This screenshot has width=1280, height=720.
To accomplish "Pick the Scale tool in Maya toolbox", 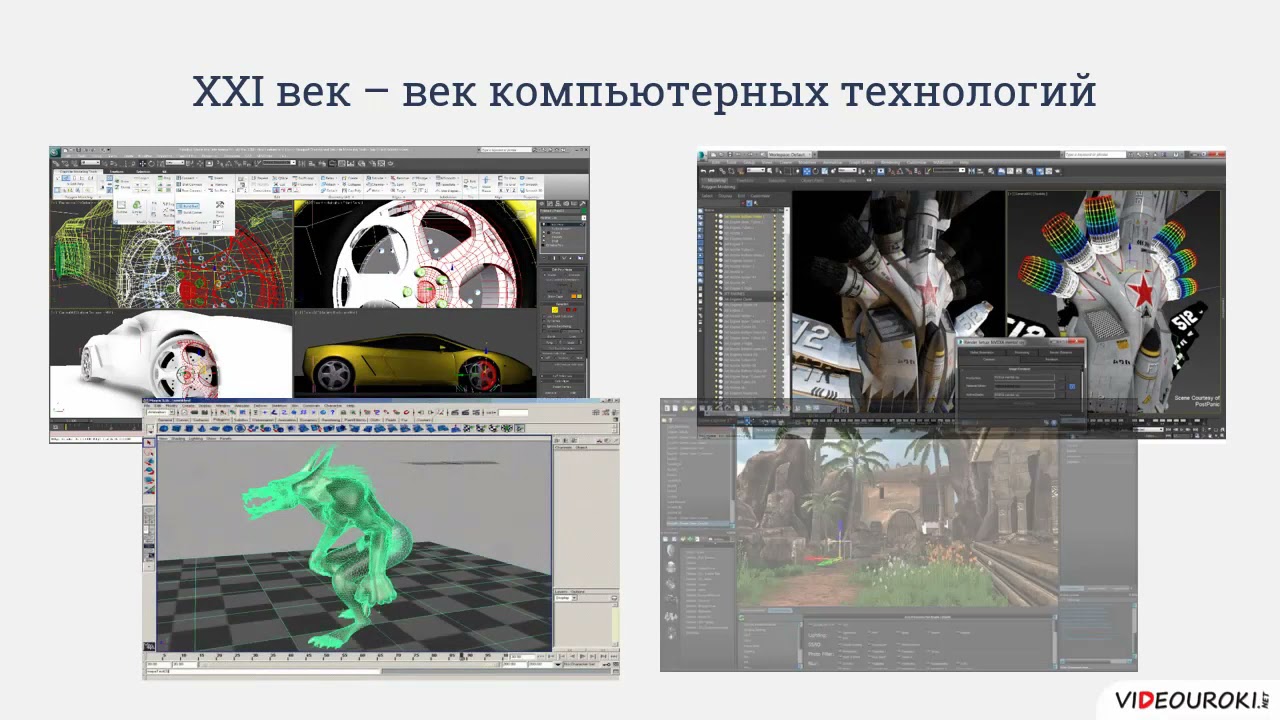I will pyautogui.click(x=149, y=479).
